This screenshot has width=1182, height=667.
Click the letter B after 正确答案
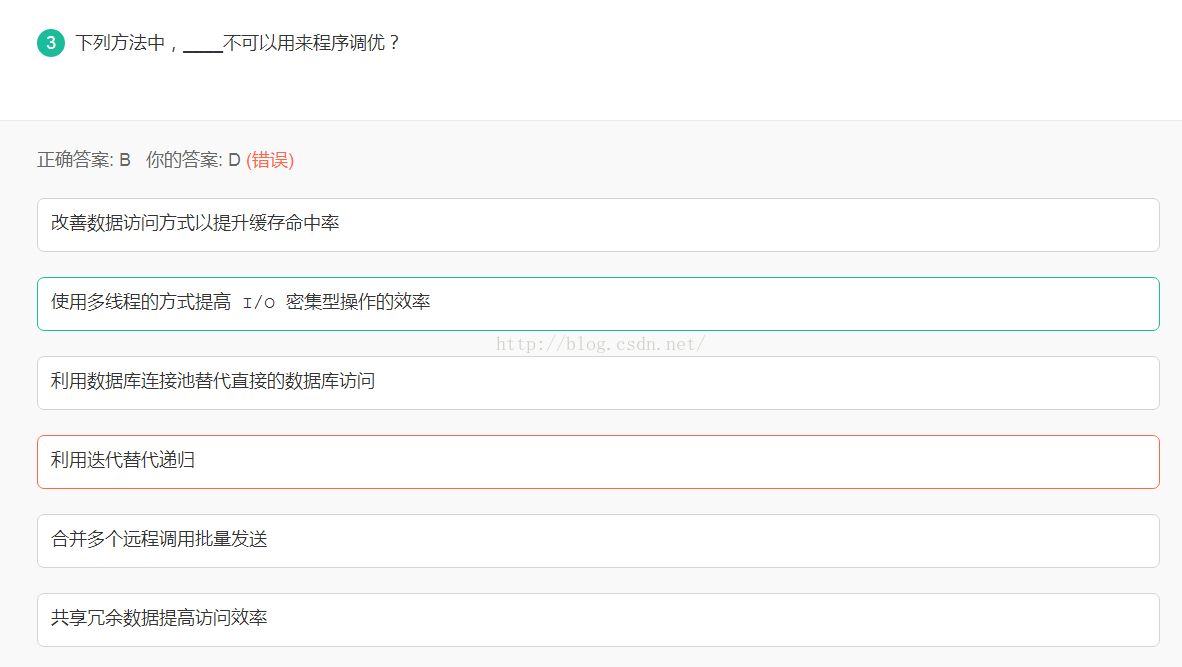click(x=125, y=160)
